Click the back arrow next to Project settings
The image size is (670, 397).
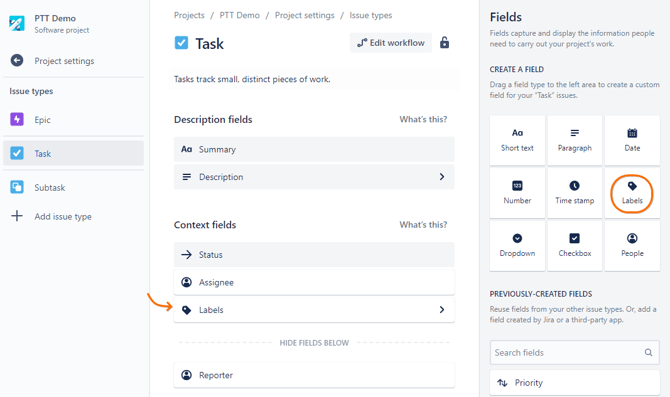(17, 61)
